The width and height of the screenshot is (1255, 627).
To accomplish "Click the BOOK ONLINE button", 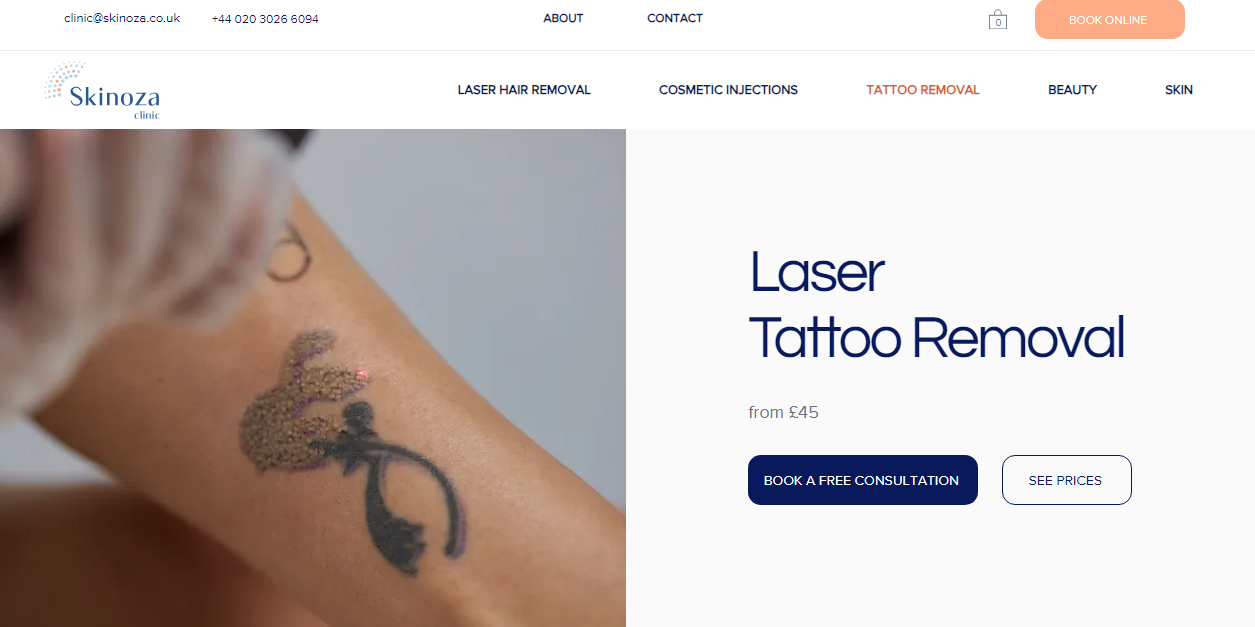I will tap(1109, 19).
